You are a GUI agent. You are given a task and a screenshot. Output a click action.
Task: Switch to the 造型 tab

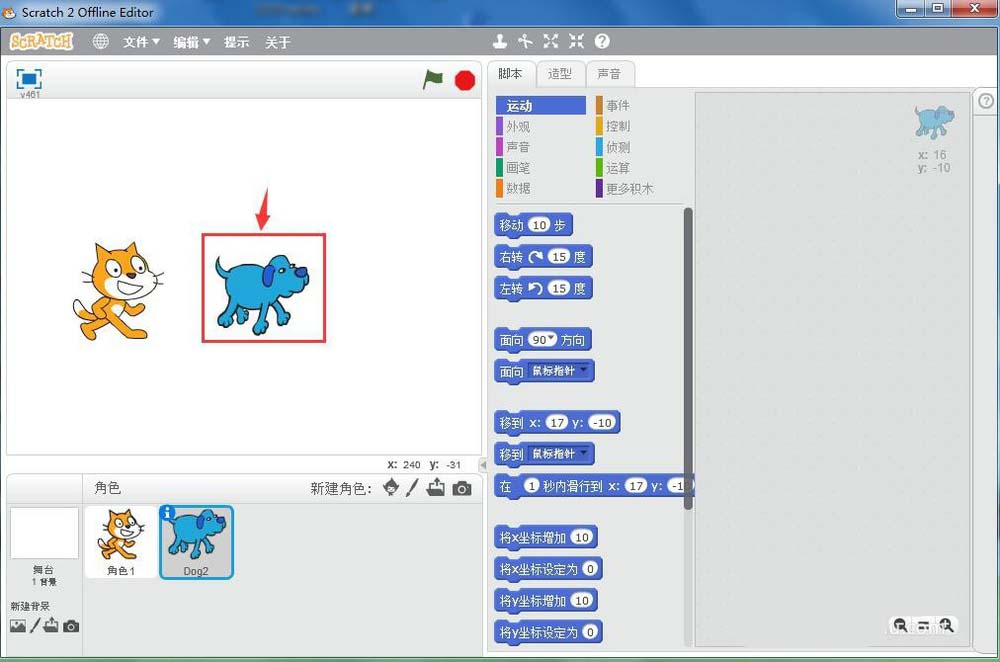[560, 74]
